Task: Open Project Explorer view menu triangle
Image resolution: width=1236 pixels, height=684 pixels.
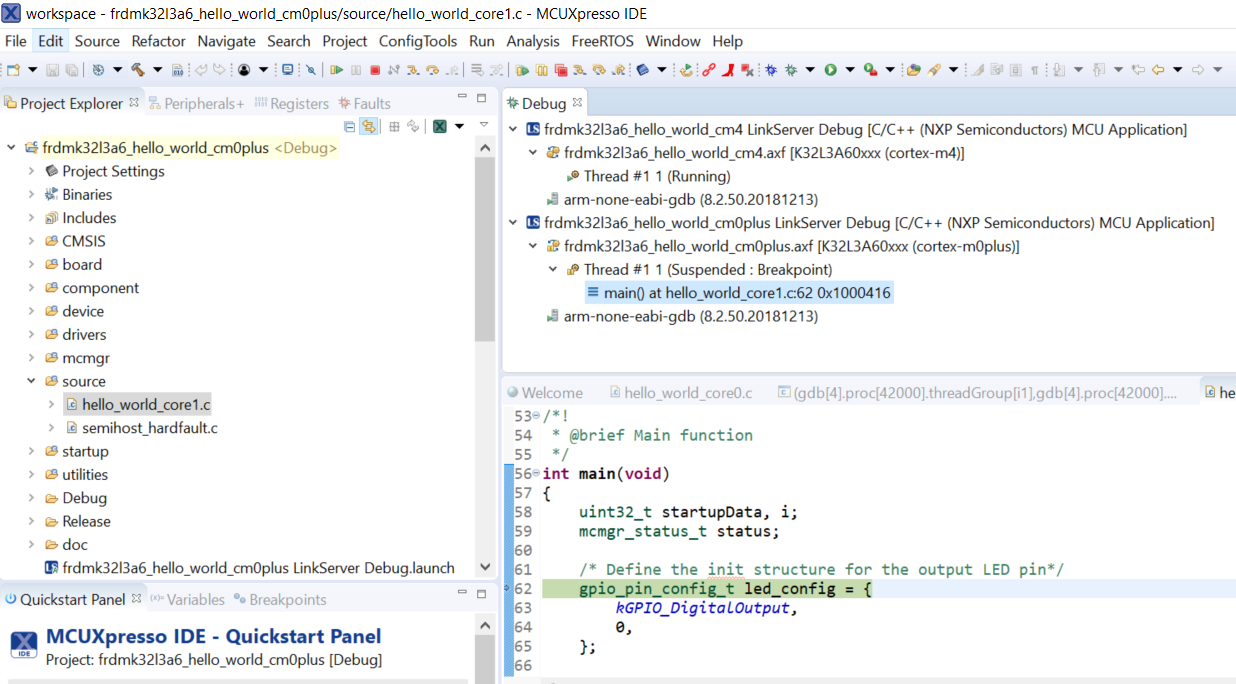Action: [x=484, y=126]
